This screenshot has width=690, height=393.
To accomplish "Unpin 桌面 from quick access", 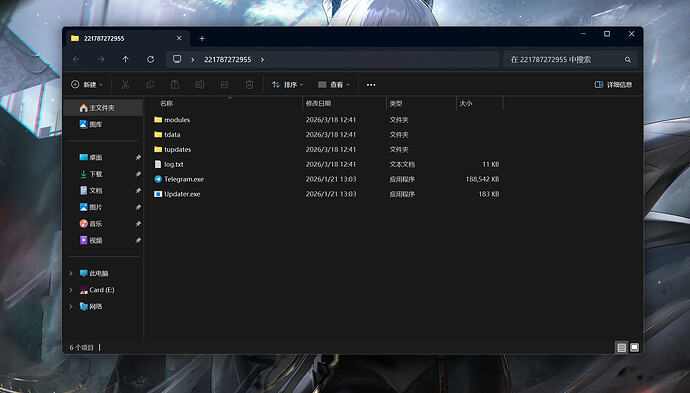I will [x=138, y=157].
